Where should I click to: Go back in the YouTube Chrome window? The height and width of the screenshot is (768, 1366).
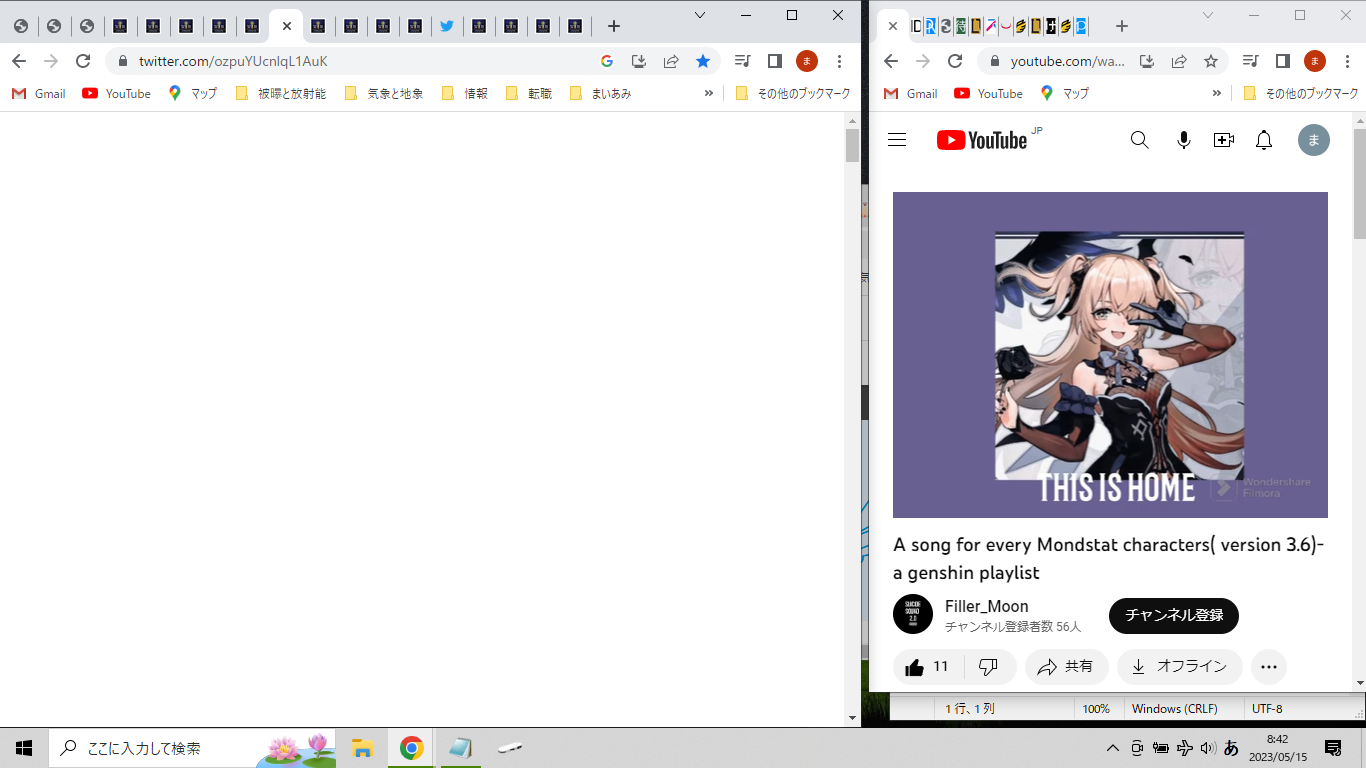(891, 61)
